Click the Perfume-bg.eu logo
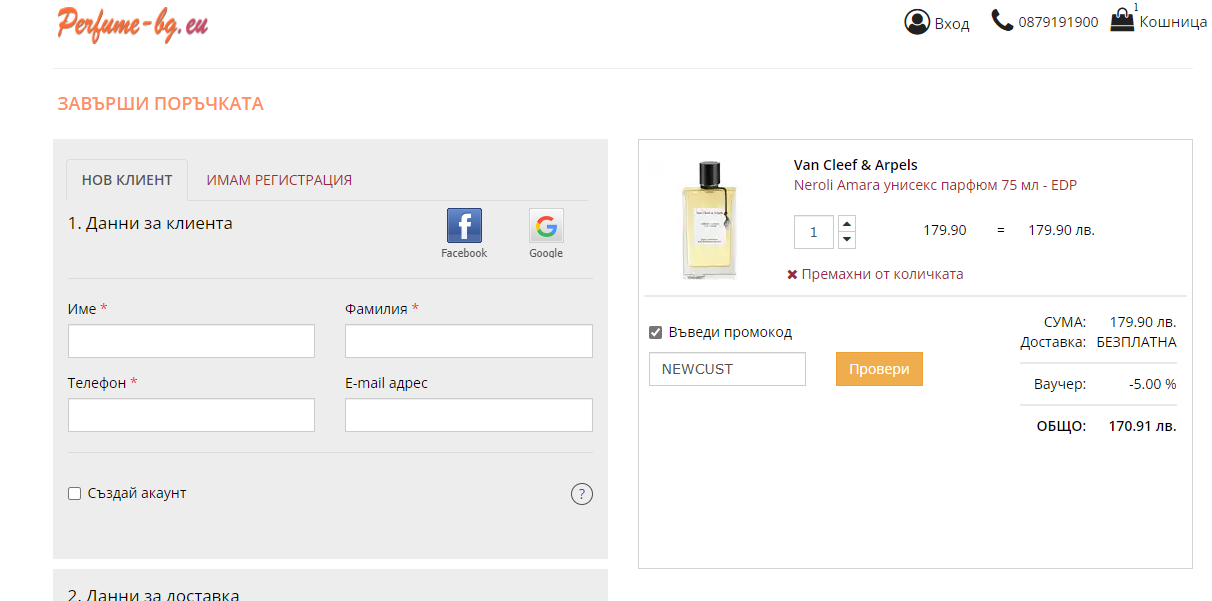The image size is (1212, 601). click(132, 24)
